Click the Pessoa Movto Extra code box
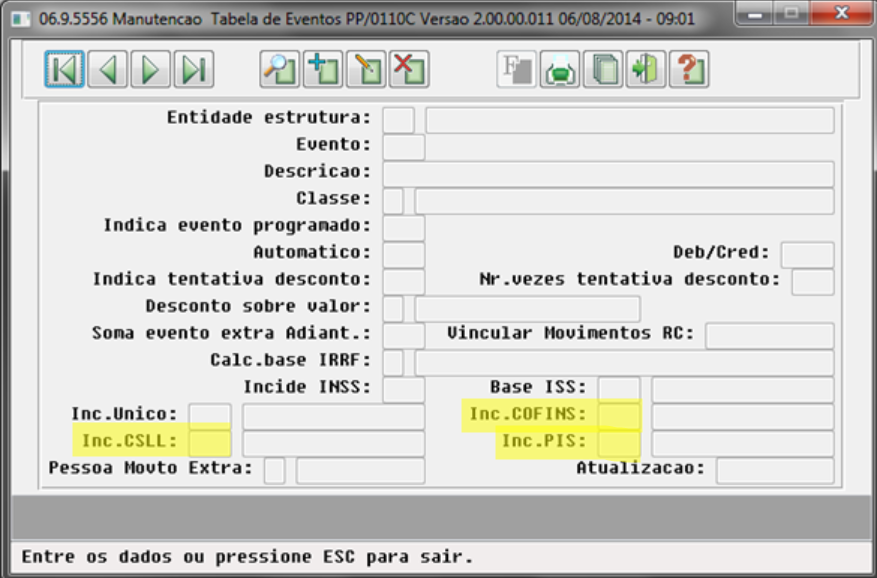 point(274,471)
